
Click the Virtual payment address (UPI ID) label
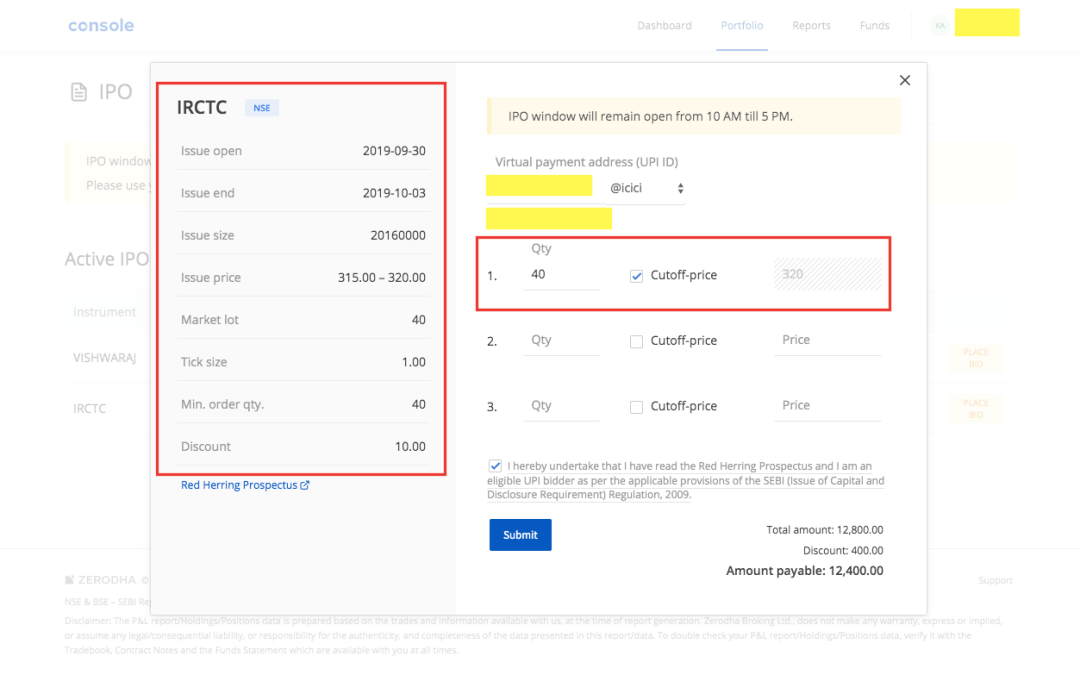(587, 162)
